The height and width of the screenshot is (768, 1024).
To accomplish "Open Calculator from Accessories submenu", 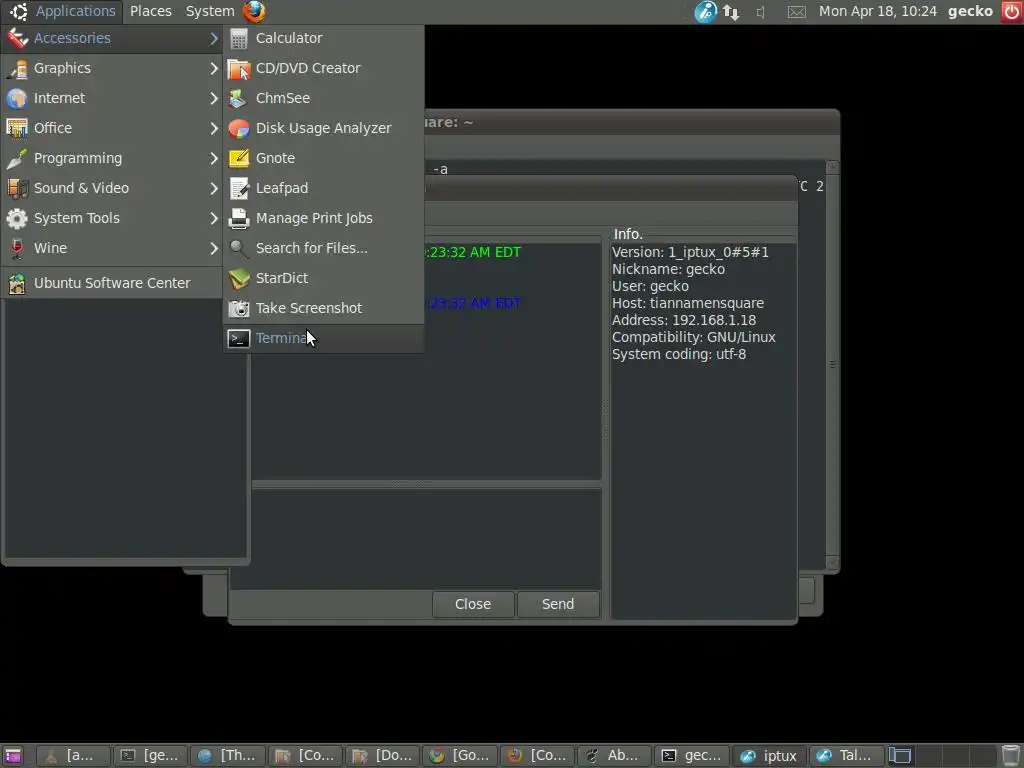I will click(x=323, y=38).
